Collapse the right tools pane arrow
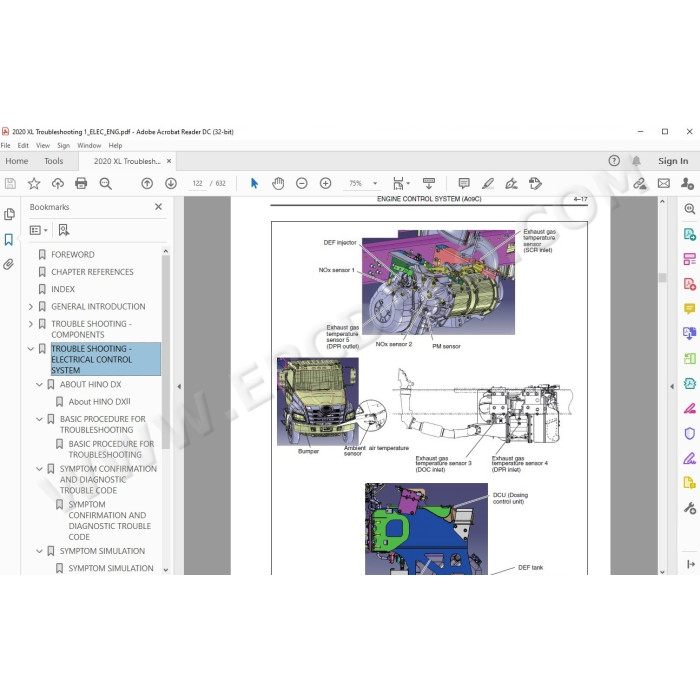Image resolution: width=700 pixels, height=700 pixels. click(672, 387)
